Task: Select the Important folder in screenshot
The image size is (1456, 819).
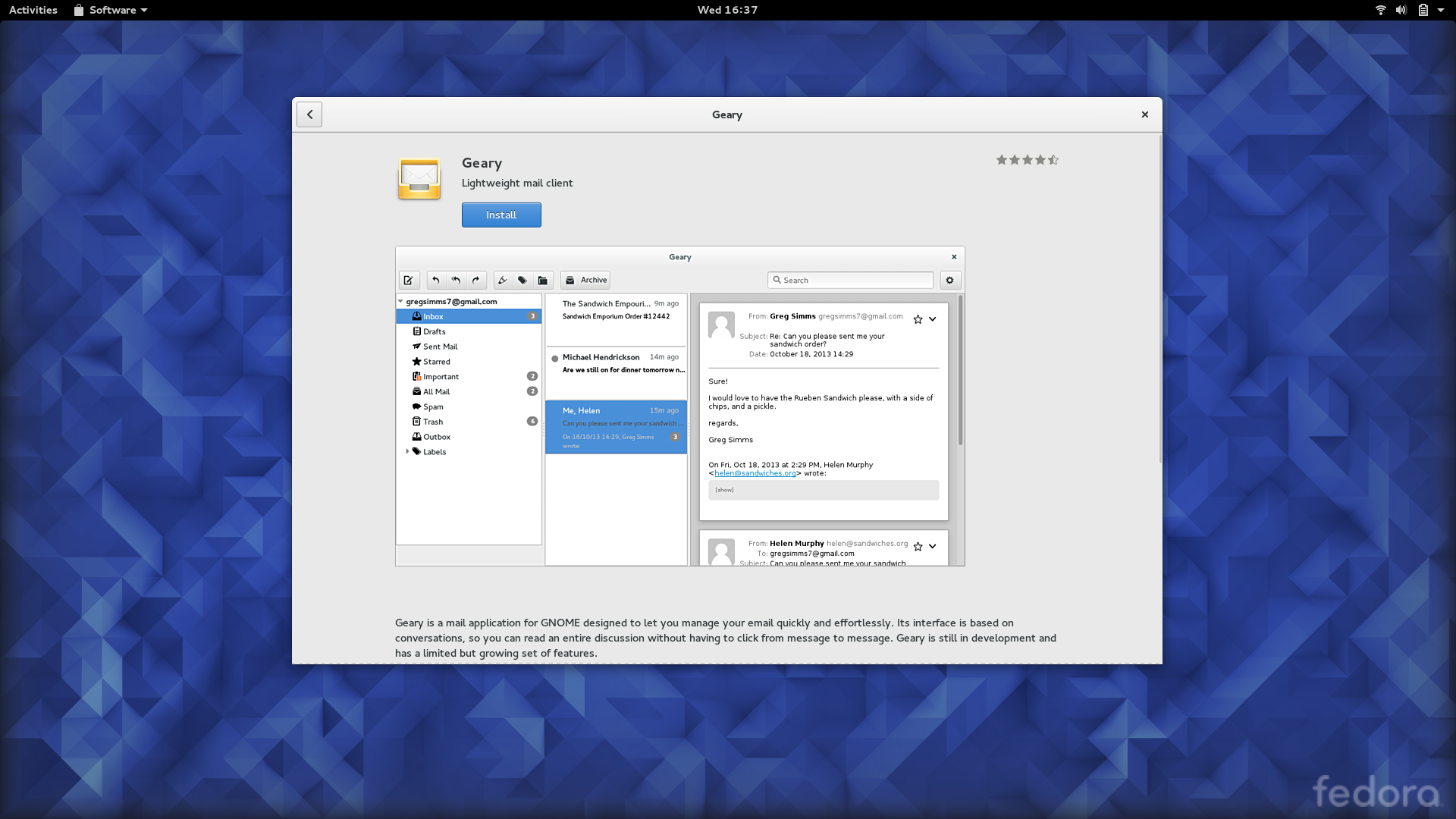Action: [469, 377]
